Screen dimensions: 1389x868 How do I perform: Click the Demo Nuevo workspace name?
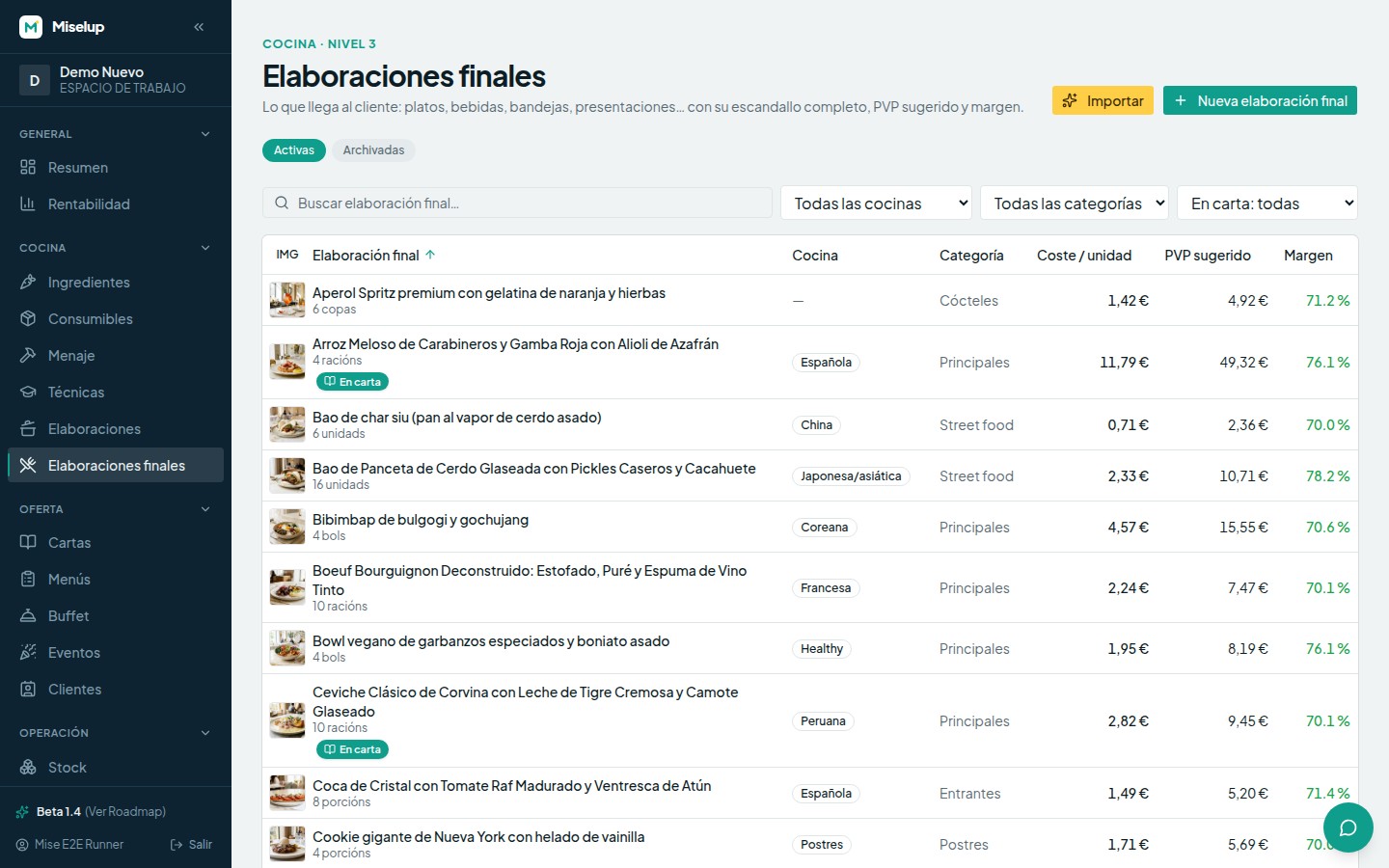coord(101,71)
